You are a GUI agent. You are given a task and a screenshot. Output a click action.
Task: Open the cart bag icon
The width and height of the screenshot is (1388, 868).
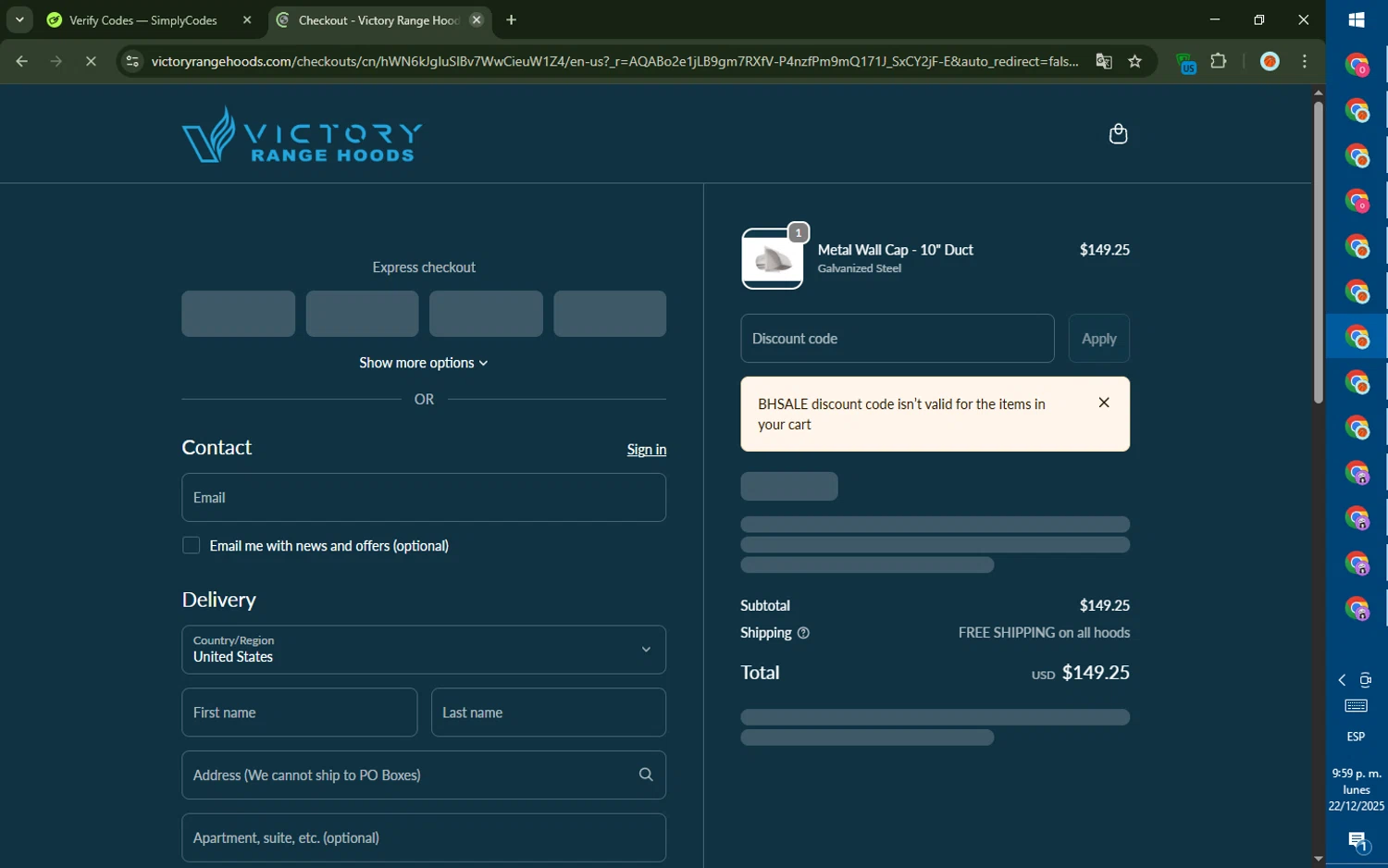click(x=1118, y=134)
